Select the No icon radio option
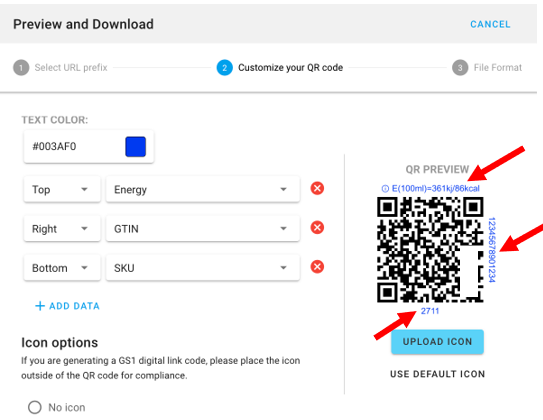The image size is (543, 420). 35,407
